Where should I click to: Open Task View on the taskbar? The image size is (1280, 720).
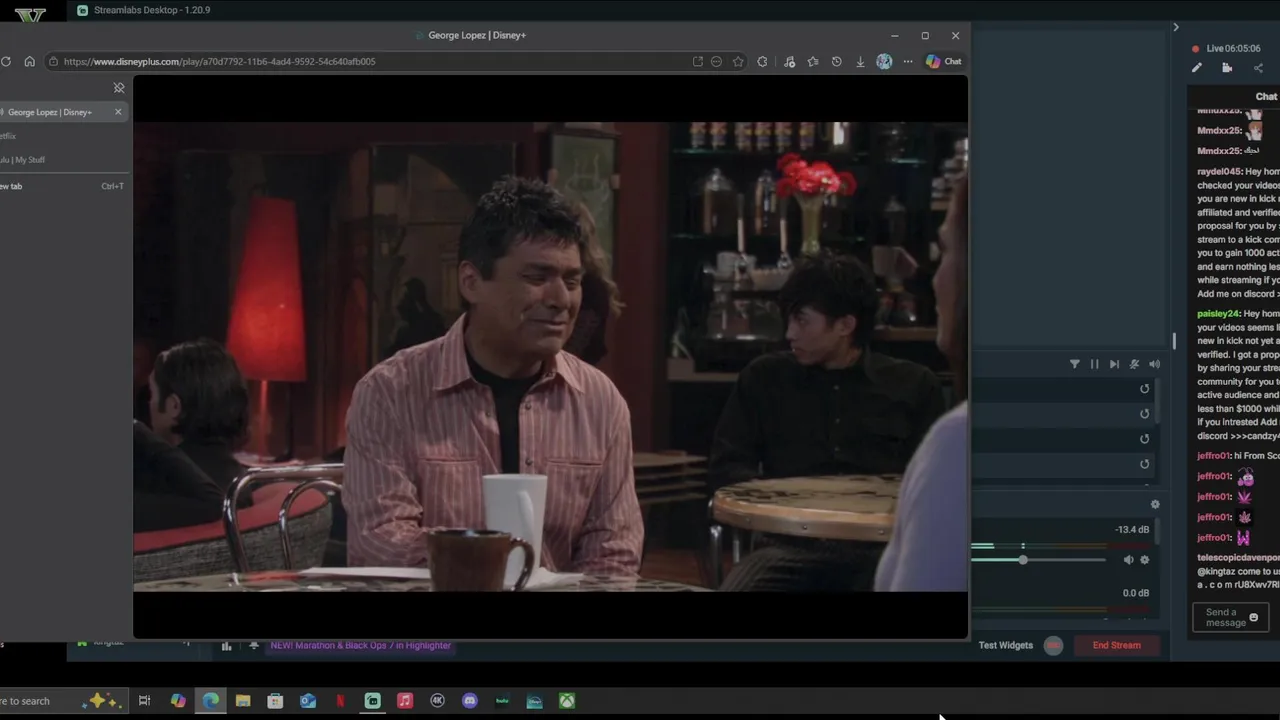click(144, 701)
